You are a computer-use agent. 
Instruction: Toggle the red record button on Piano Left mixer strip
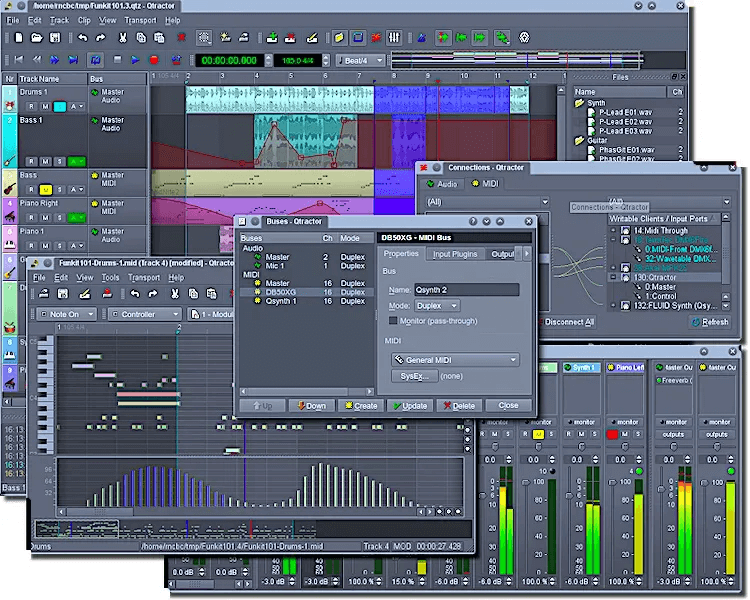click(612, 434)
